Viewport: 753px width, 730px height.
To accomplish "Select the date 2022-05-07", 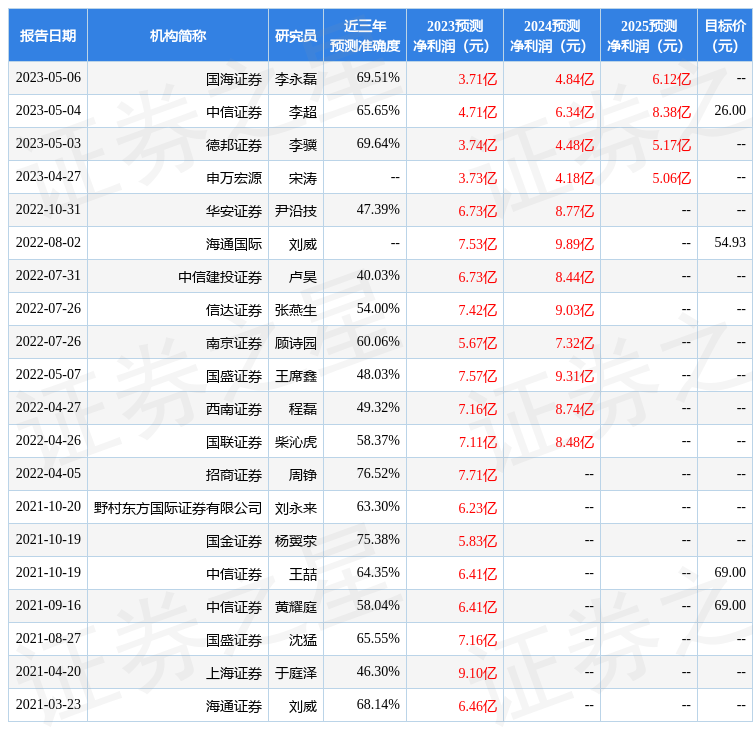I will 48,375.
